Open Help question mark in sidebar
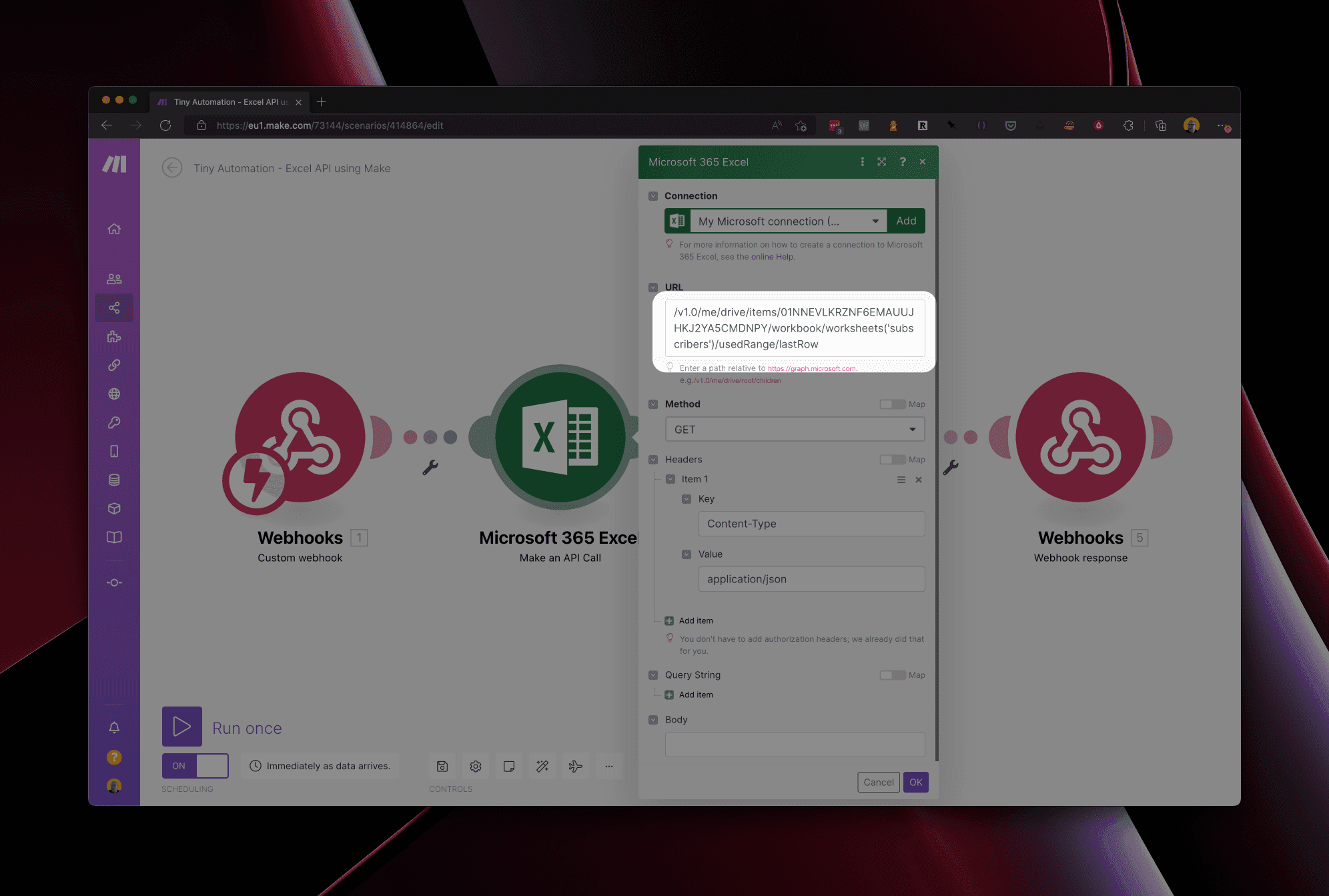 (x=114, y=757)
